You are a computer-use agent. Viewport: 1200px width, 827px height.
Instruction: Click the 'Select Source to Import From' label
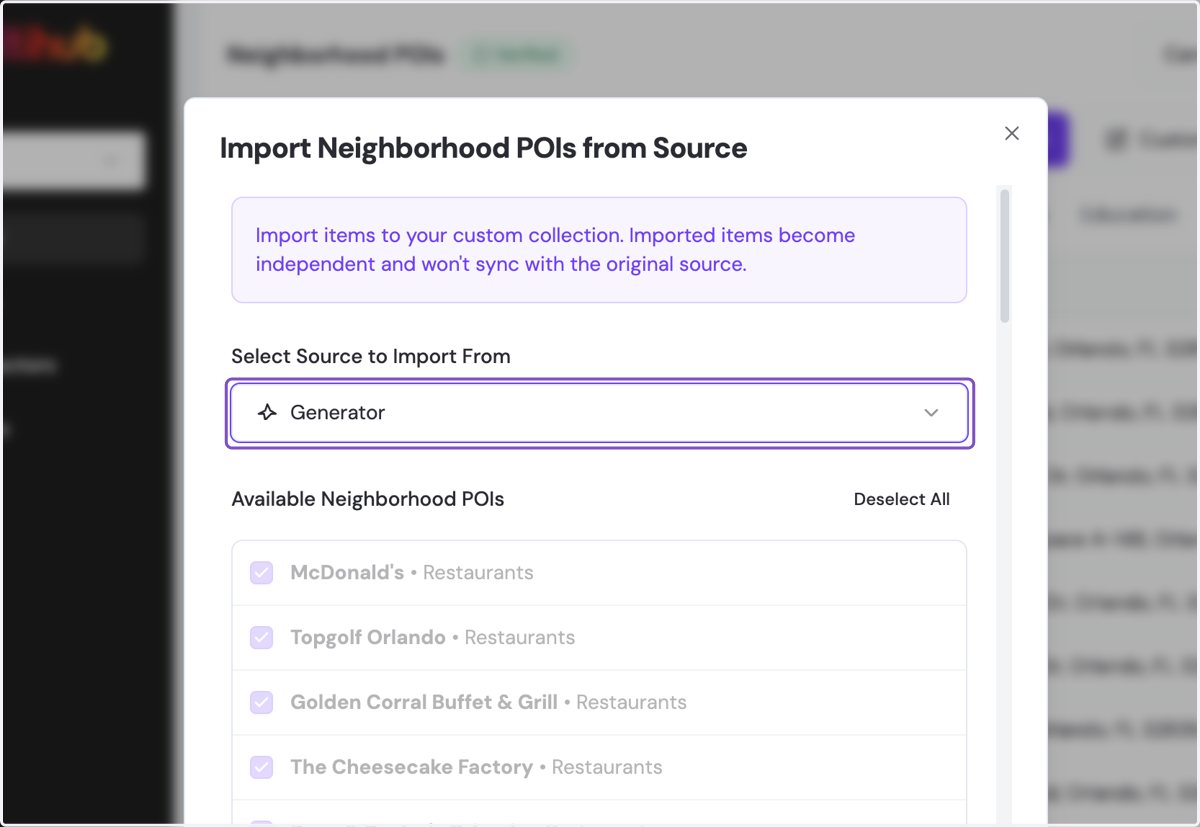371,356
